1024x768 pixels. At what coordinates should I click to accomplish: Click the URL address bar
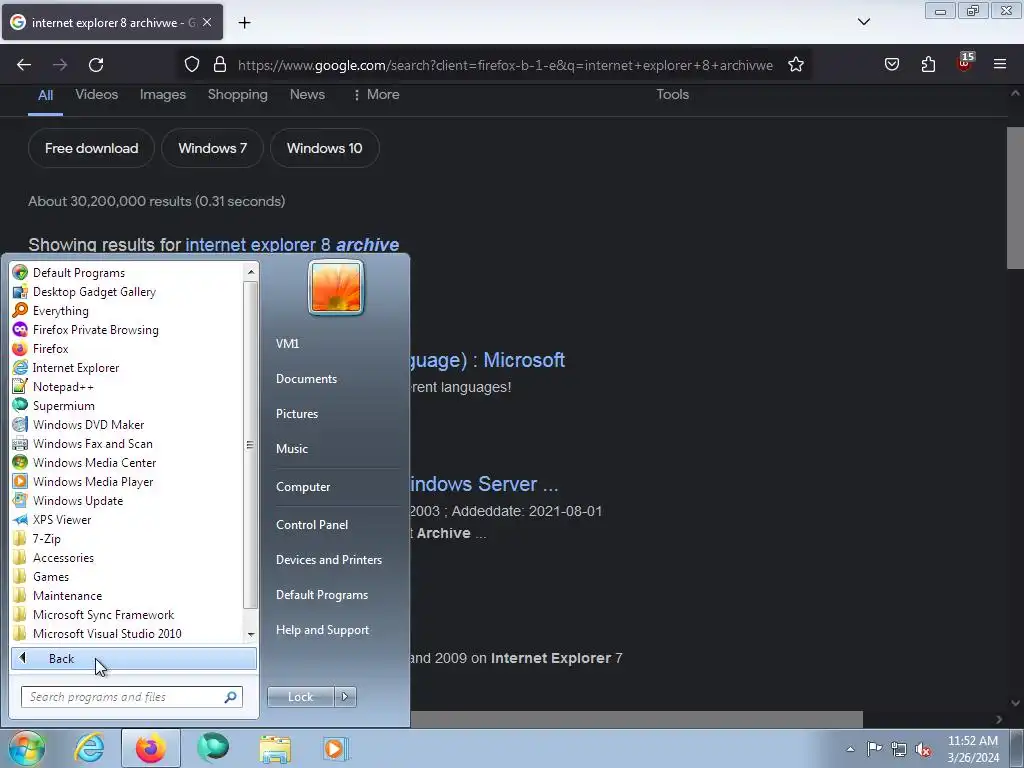pos(505,65)
